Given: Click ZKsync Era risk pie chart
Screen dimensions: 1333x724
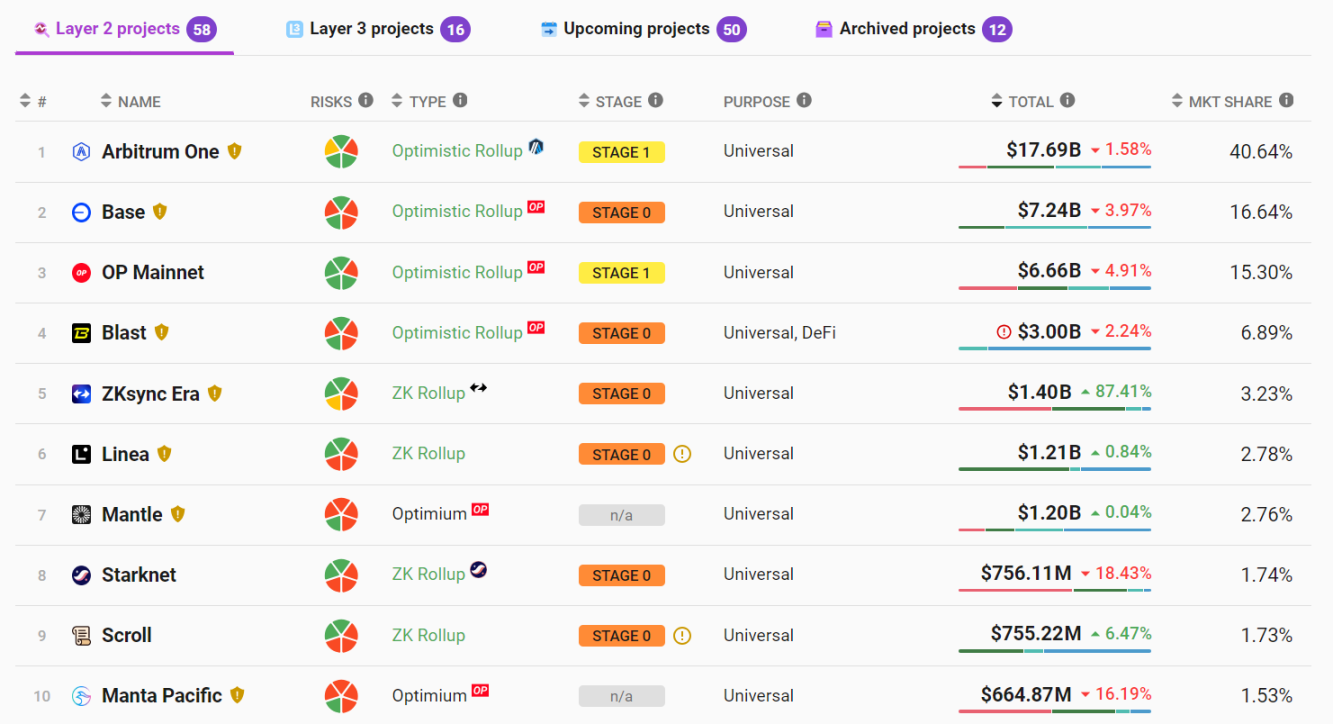Looking at the screenshot, I should coord(341,394).
